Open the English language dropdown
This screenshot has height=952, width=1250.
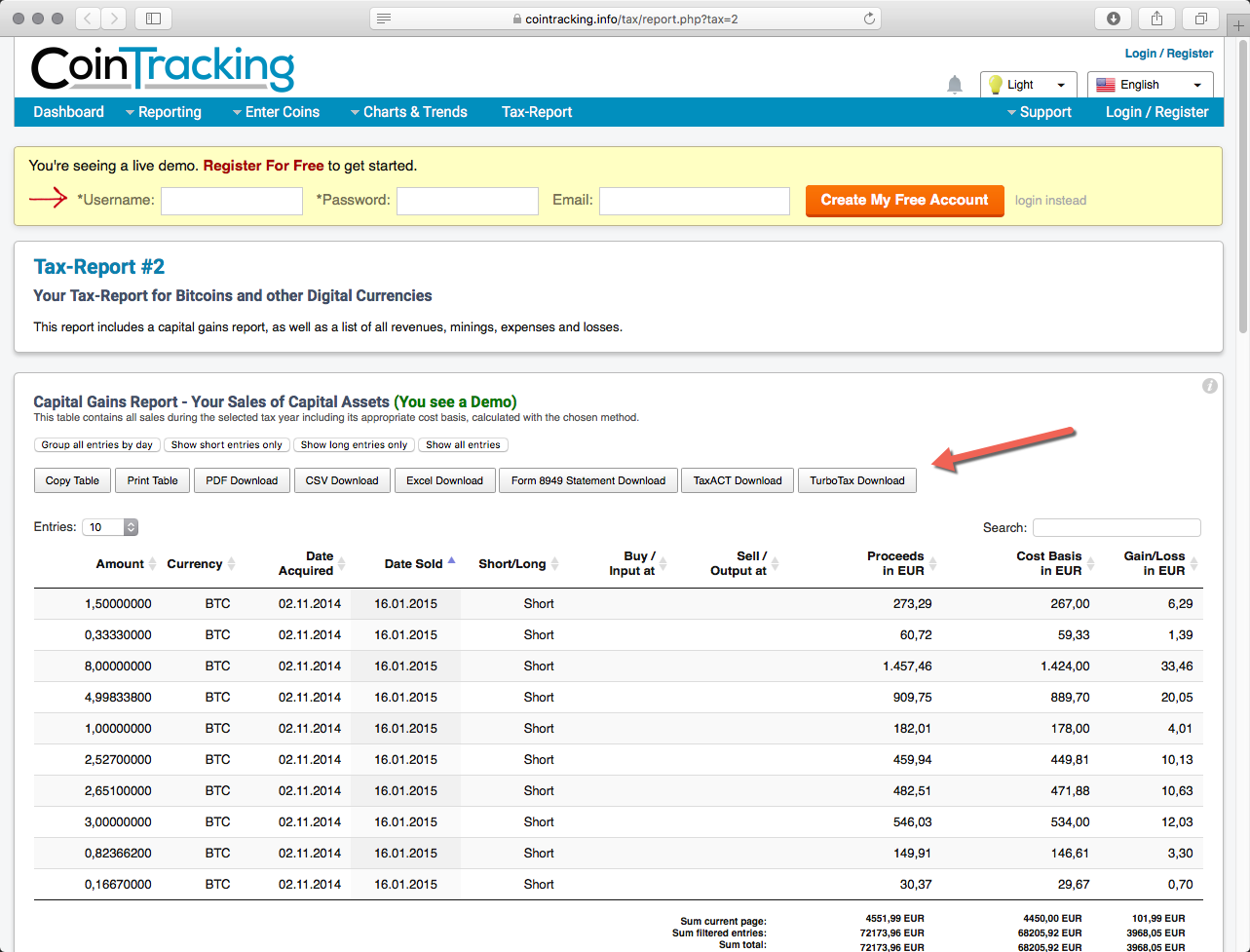pyautogui.click(x=1151, y=85)
